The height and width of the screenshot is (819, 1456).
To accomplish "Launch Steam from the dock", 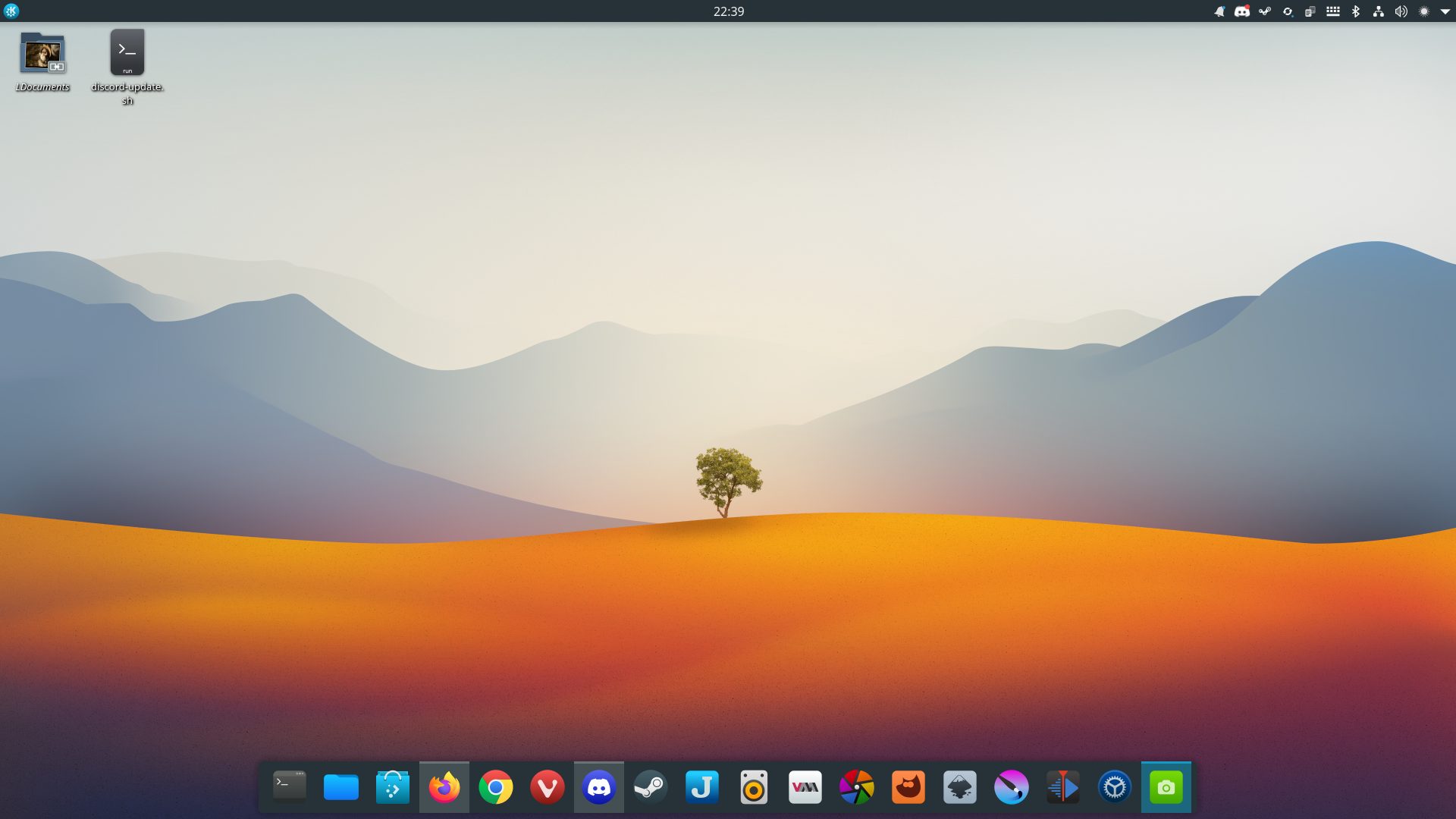I will pyautogui.click(x=651, y=787).
